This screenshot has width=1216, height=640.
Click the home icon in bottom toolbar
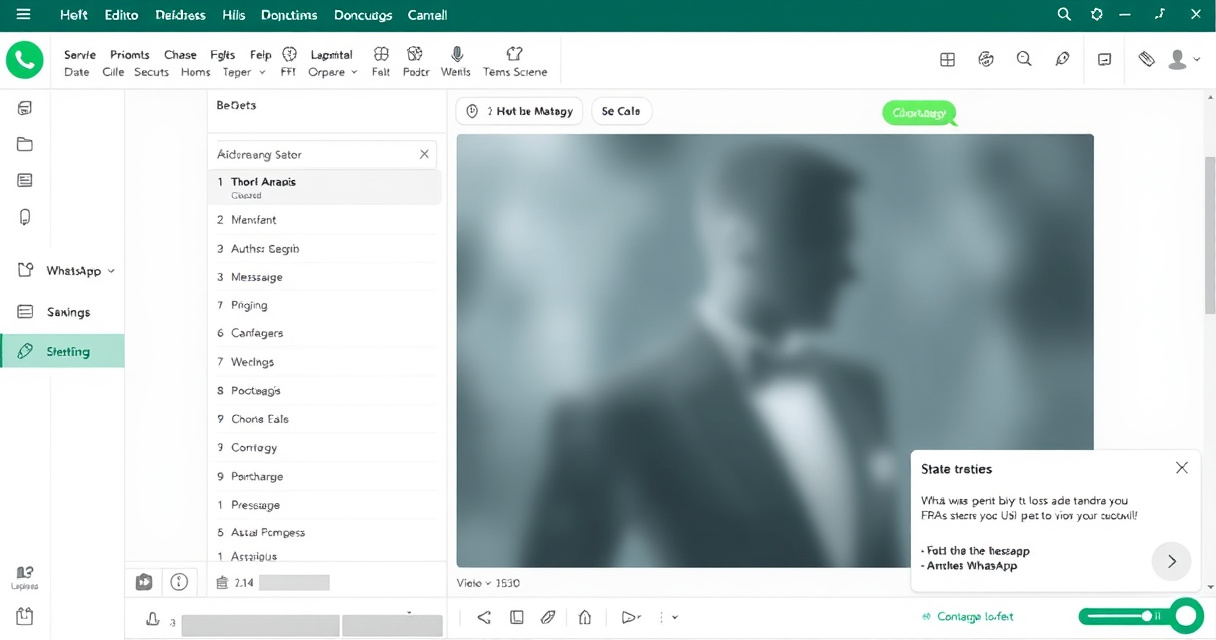point(585,617)
